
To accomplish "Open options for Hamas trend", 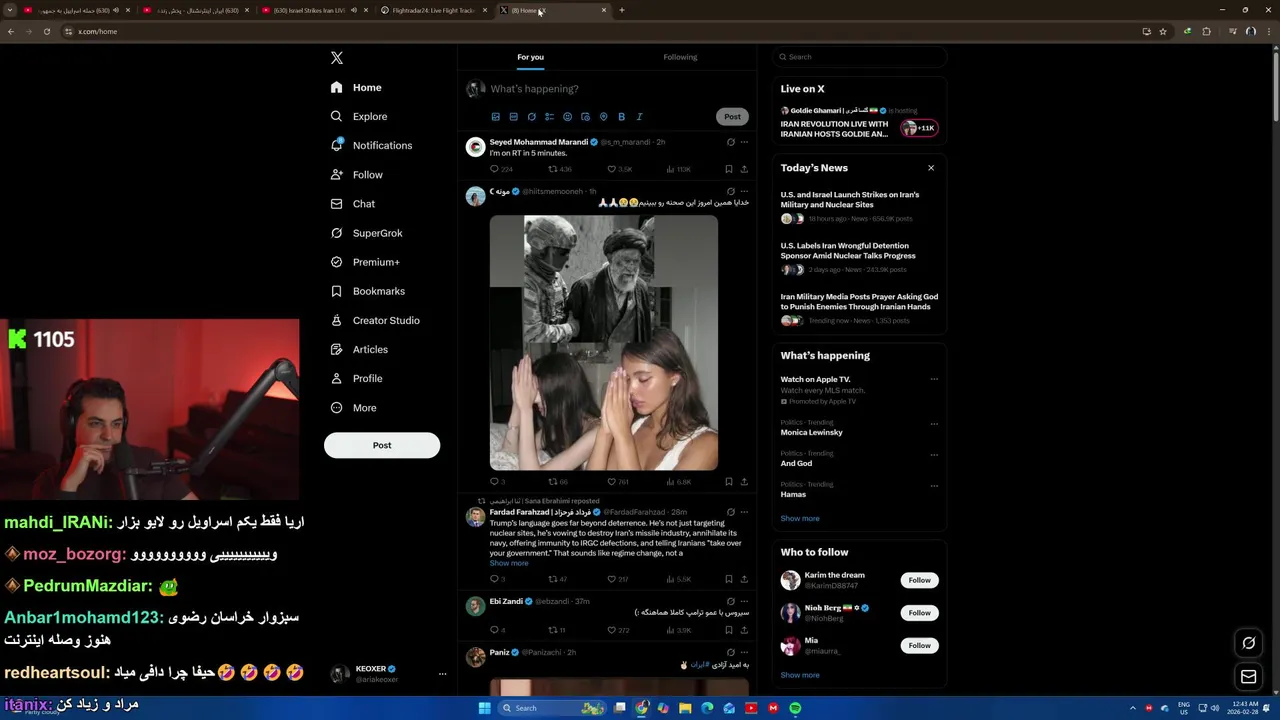I will click(x=934, y=486).
